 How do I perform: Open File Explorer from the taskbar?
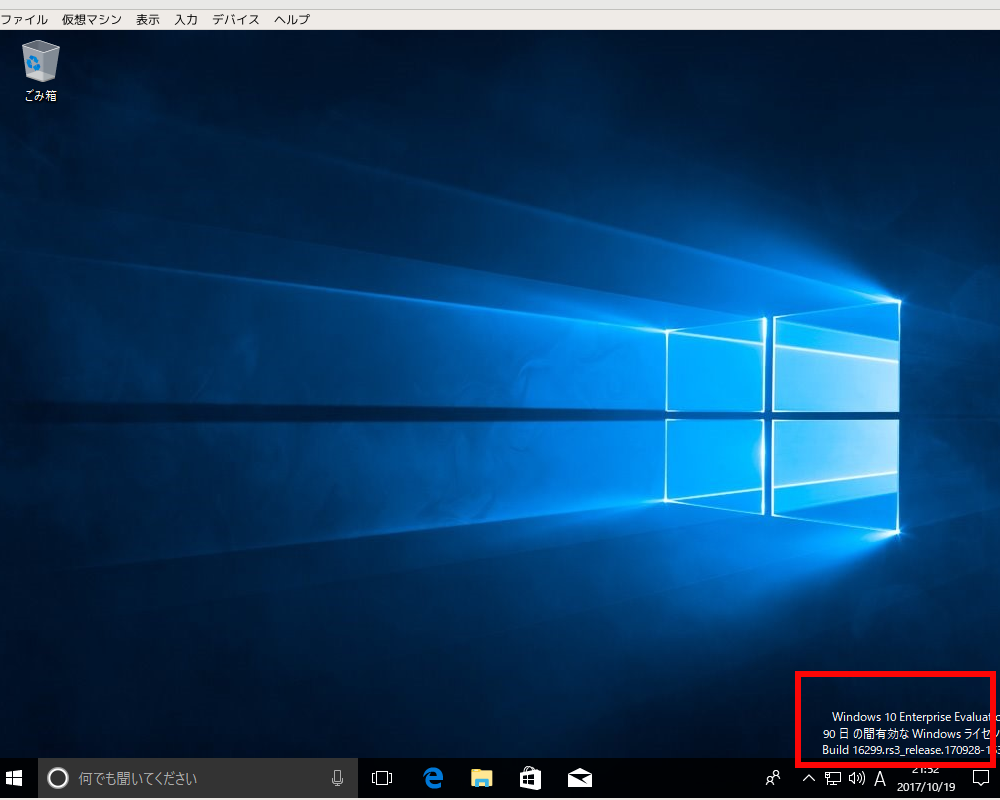pyautogui.click(x=482, y=778)
